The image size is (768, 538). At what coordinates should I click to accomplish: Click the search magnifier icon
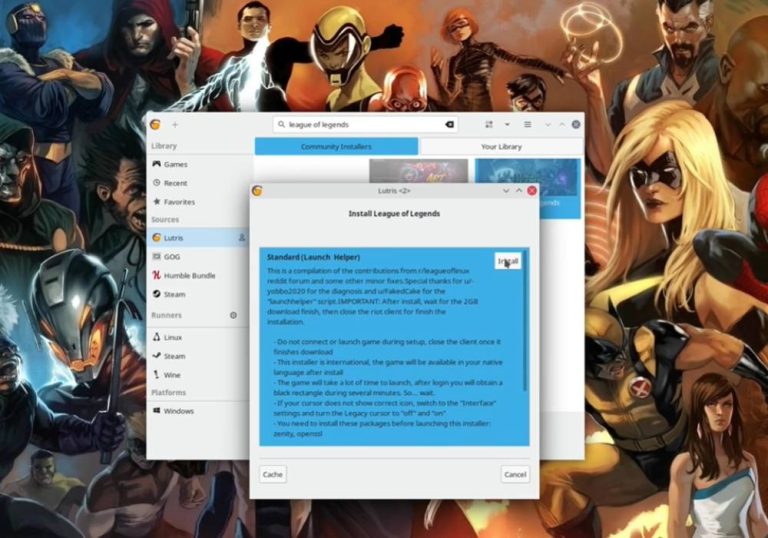click(x=281, y=124)
